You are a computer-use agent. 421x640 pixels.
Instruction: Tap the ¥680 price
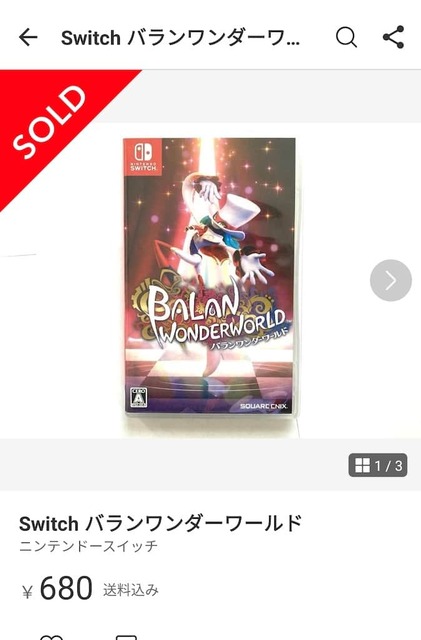[58, 588]
